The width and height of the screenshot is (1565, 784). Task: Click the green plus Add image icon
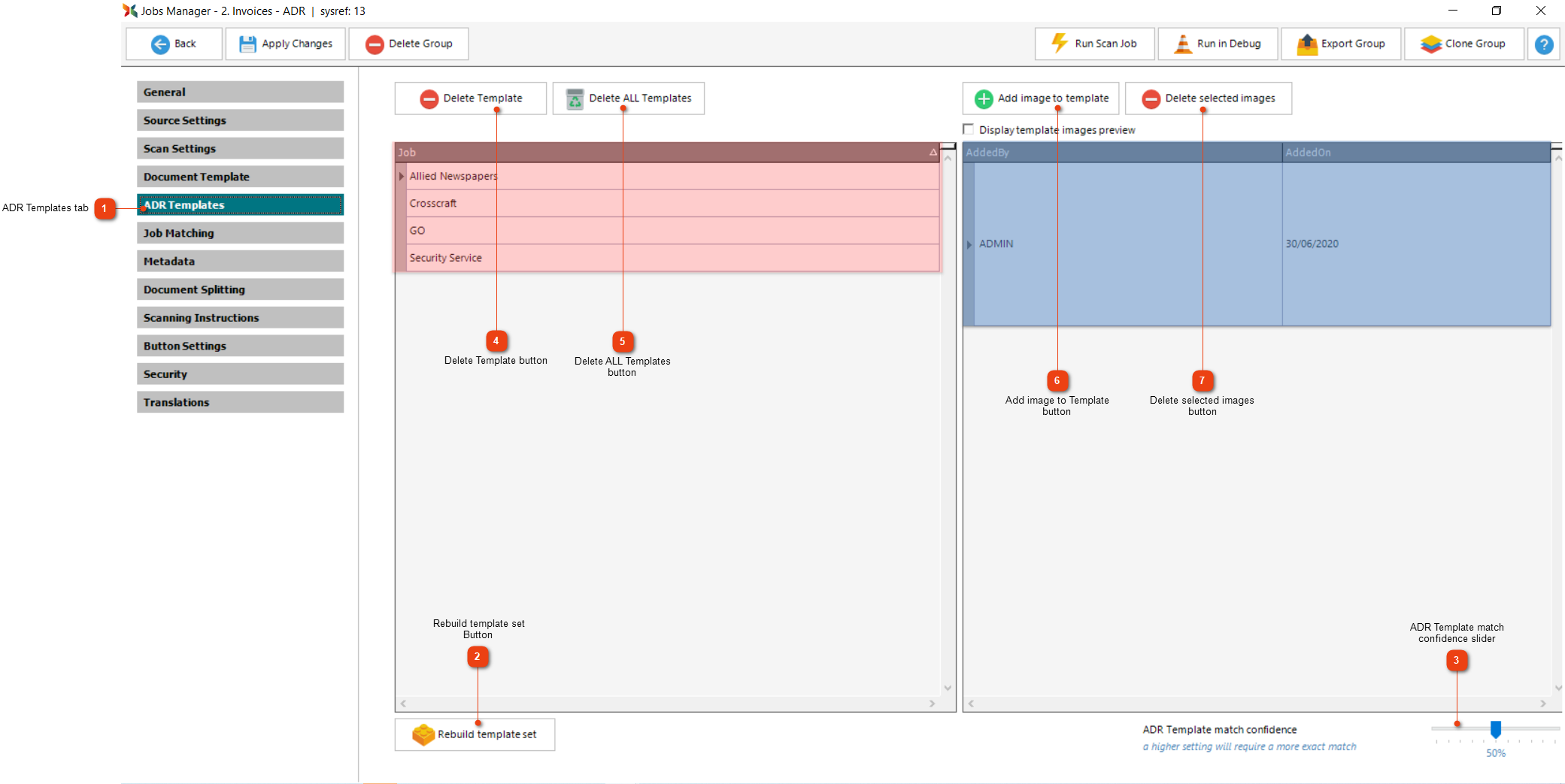(984, 98)
